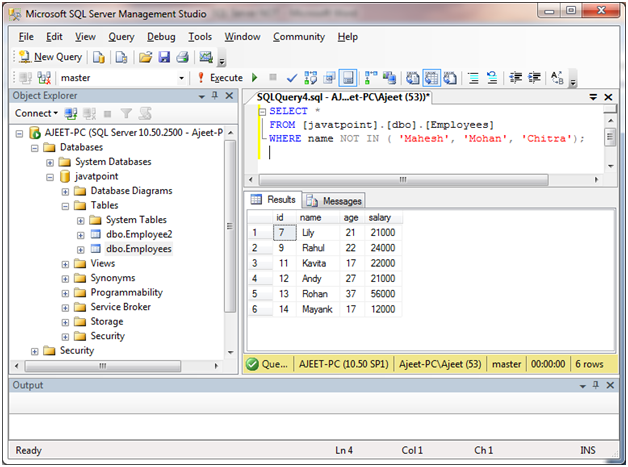Select the Storage folder in tree
628x467 pixels.
(x=107, y=322)
